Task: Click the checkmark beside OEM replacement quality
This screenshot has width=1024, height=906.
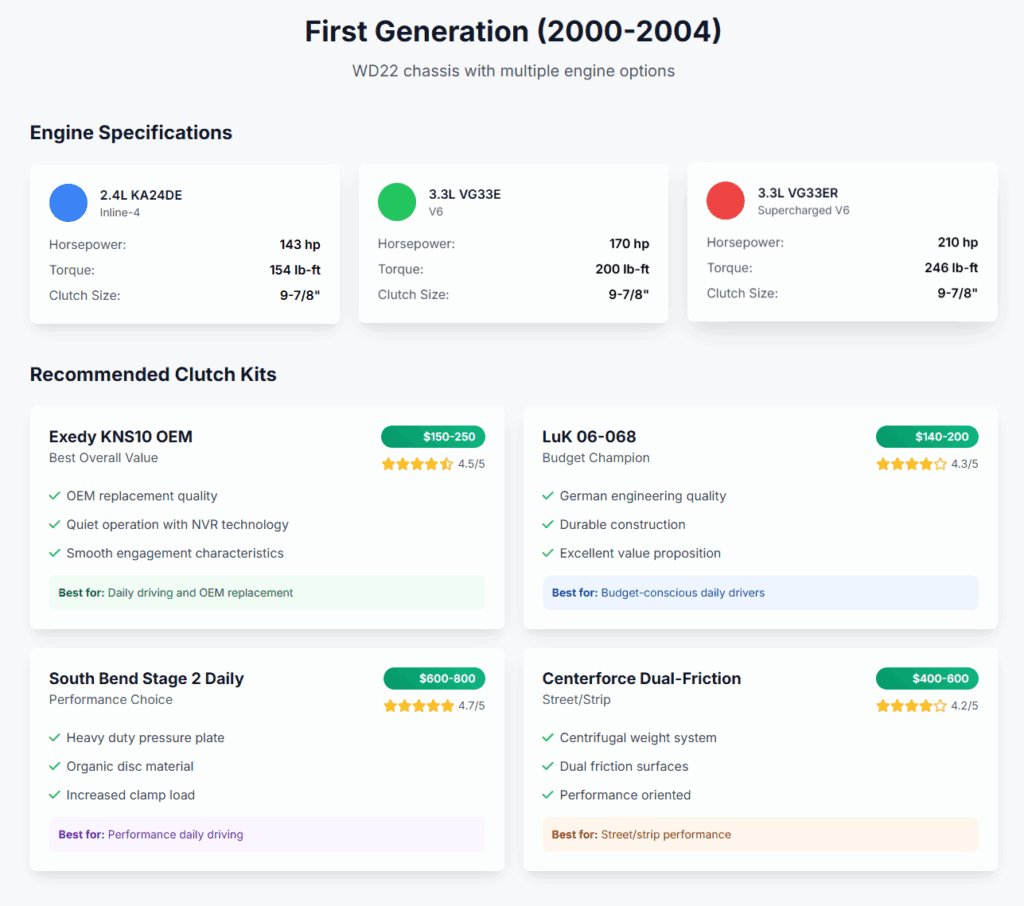Action: pos(55,496)
